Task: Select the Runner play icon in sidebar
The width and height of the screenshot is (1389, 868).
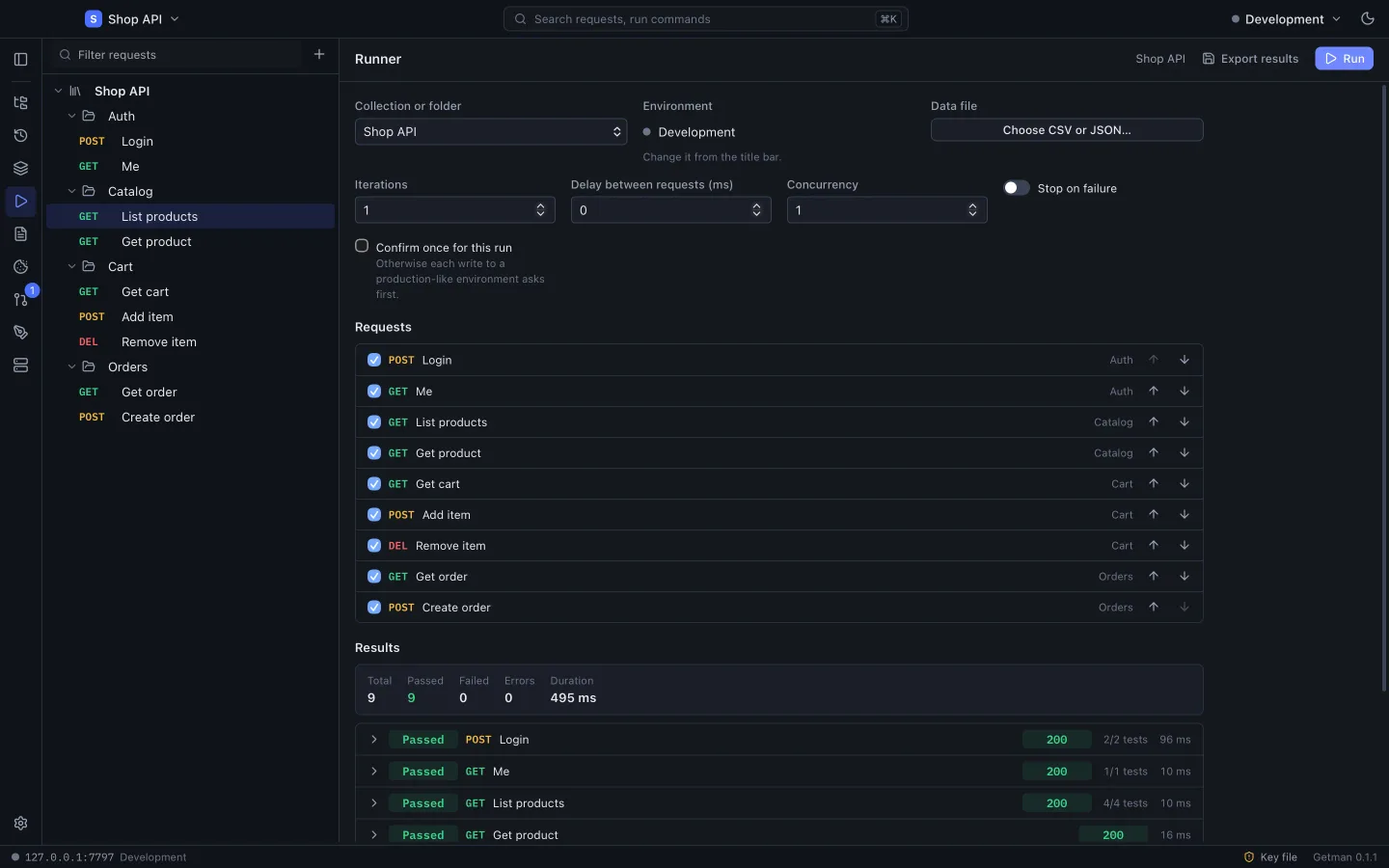Action: point(20,201)
